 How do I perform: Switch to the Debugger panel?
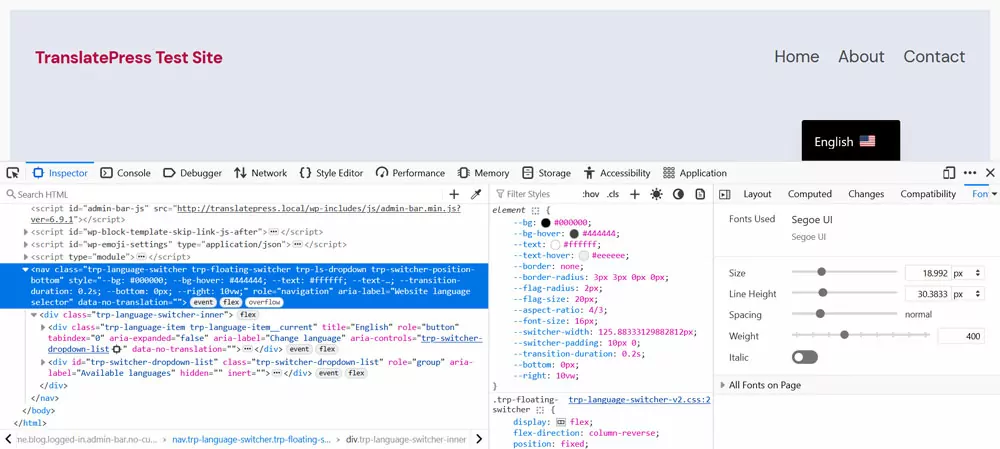(x=193, y=173)
